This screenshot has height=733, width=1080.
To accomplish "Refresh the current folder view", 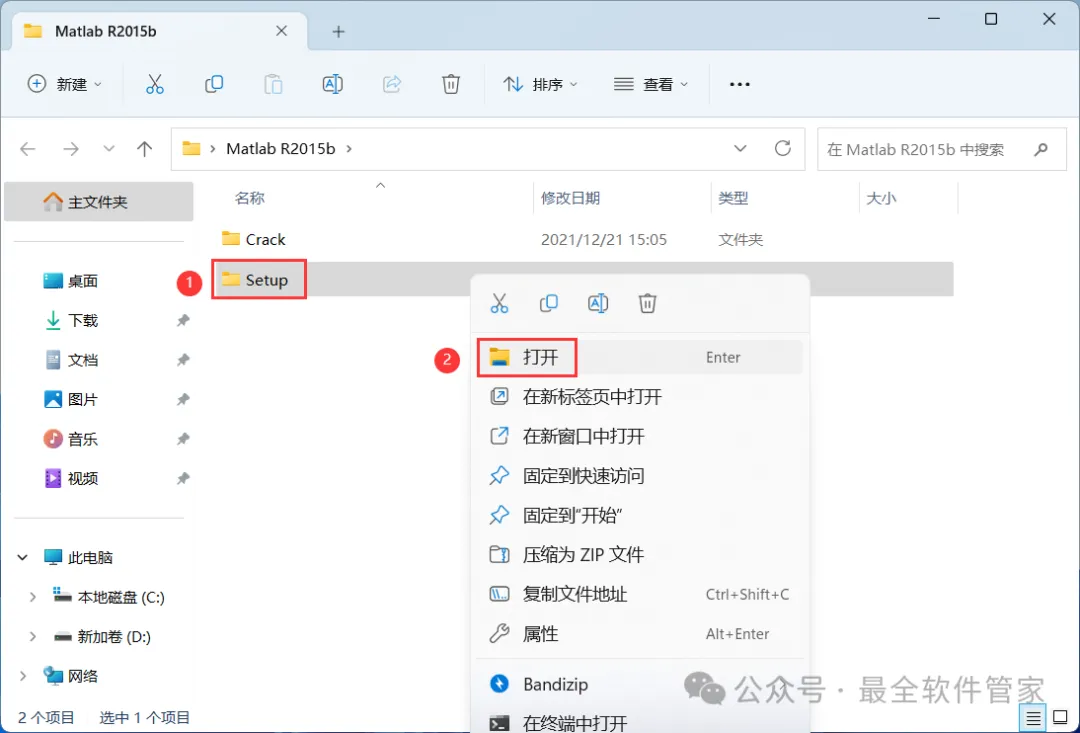I will click(782, 148).
